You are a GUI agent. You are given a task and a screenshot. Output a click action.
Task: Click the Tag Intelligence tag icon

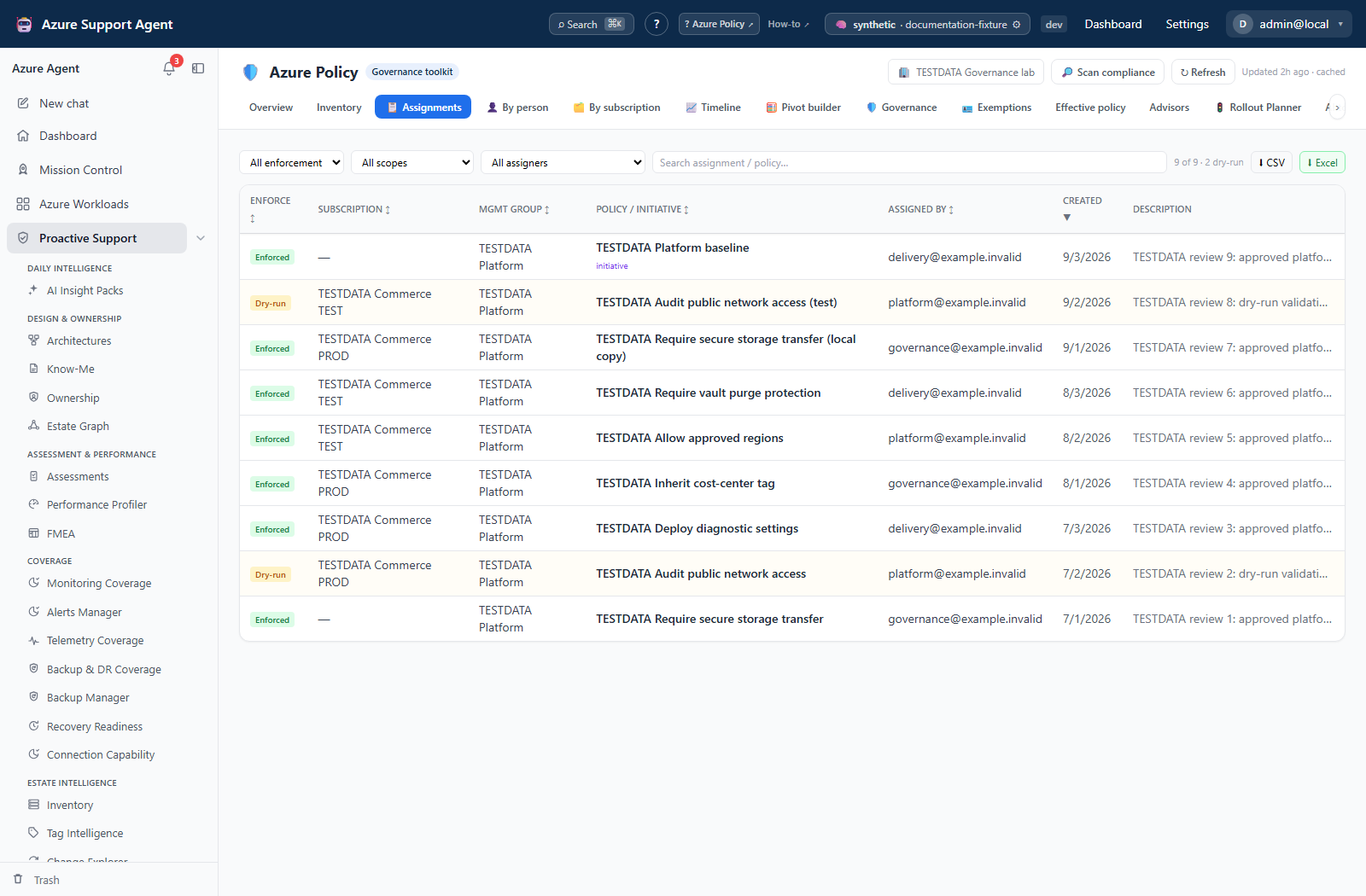(x=33, y=833)
